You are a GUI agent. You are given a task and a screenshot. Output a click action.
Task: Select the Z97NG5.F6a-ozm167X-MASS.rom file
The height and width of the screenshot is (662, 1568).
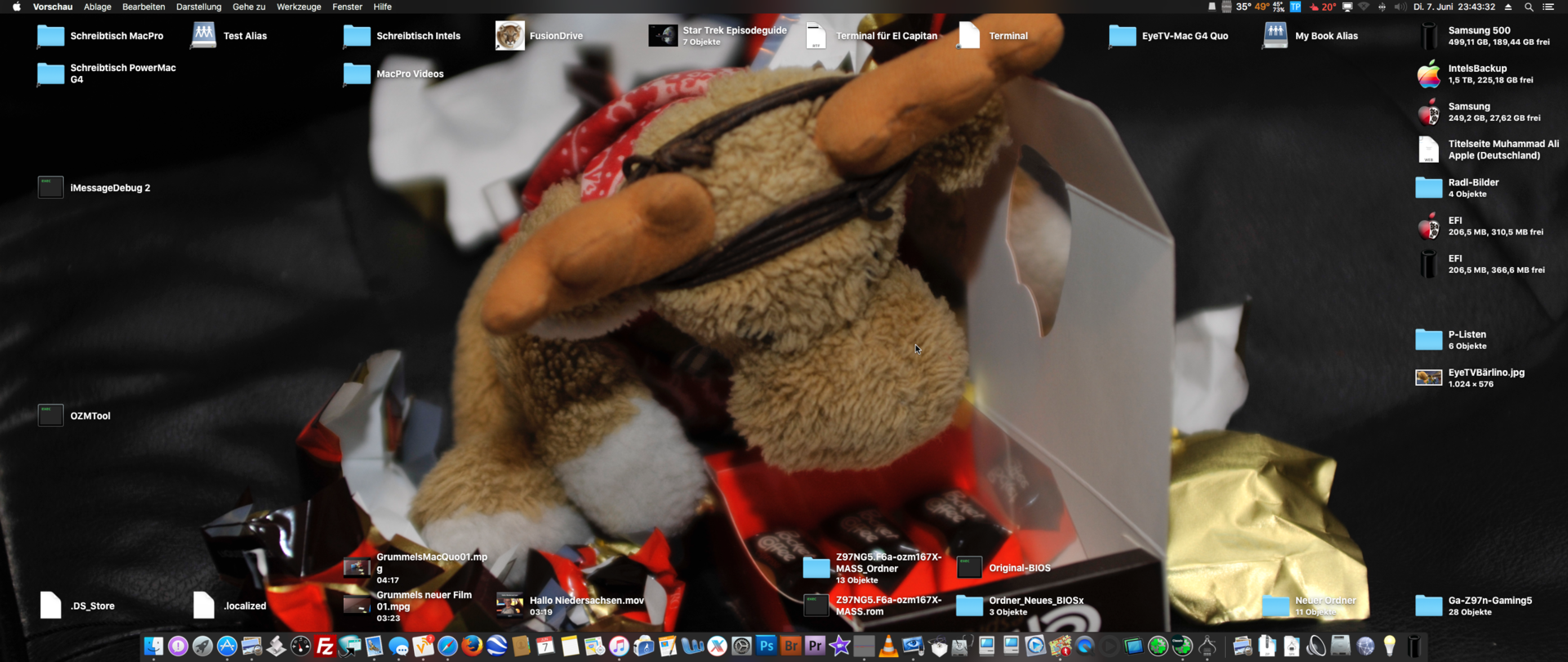click(x=816, y=606)
